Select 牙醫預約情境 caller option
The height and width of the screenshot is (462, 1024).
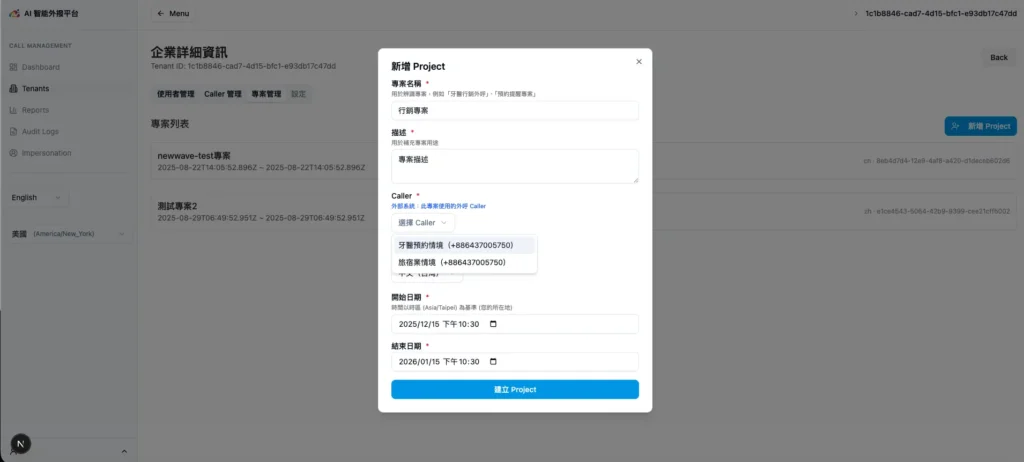464,246
